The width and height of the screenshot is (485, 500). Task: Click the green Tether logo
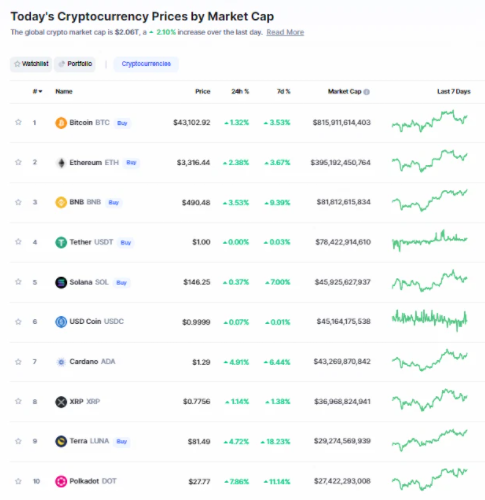click(x=61, y=242)
